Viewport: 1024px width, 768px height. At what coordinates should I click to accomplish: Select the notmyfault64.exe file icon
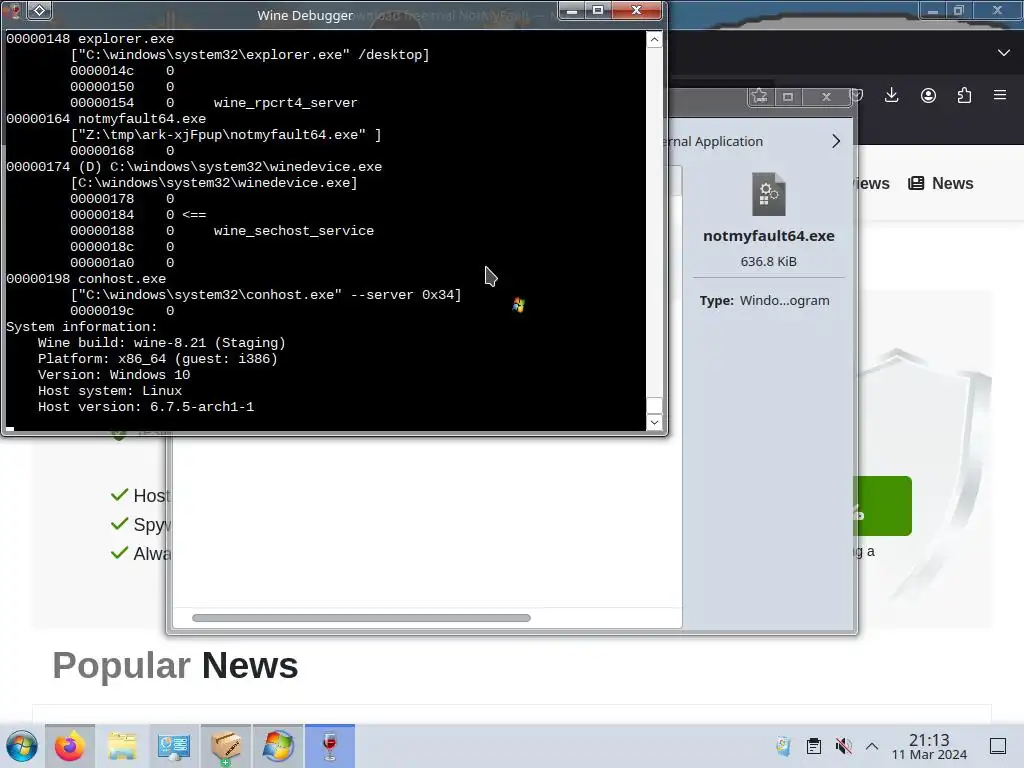[769, 194]
